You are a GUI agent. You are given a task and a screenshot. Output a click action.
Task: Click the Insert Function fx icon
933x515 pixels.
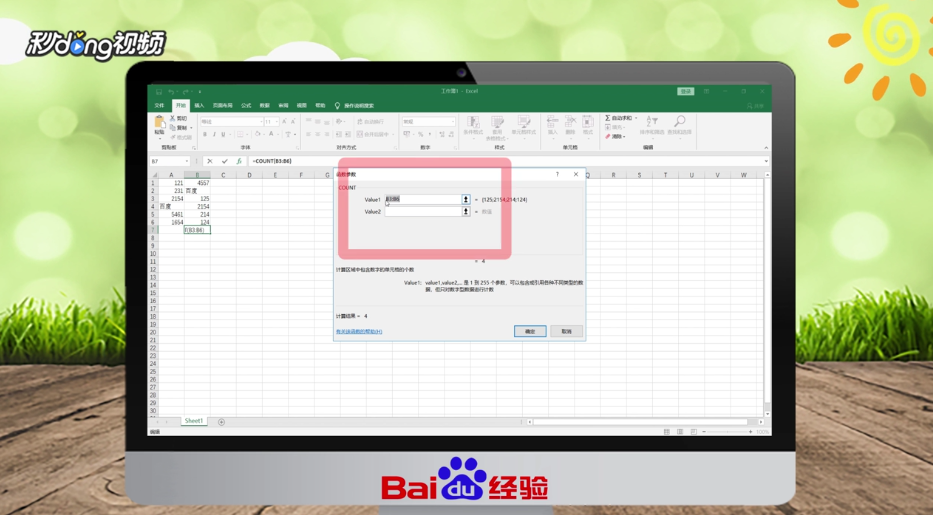point(239,161)
